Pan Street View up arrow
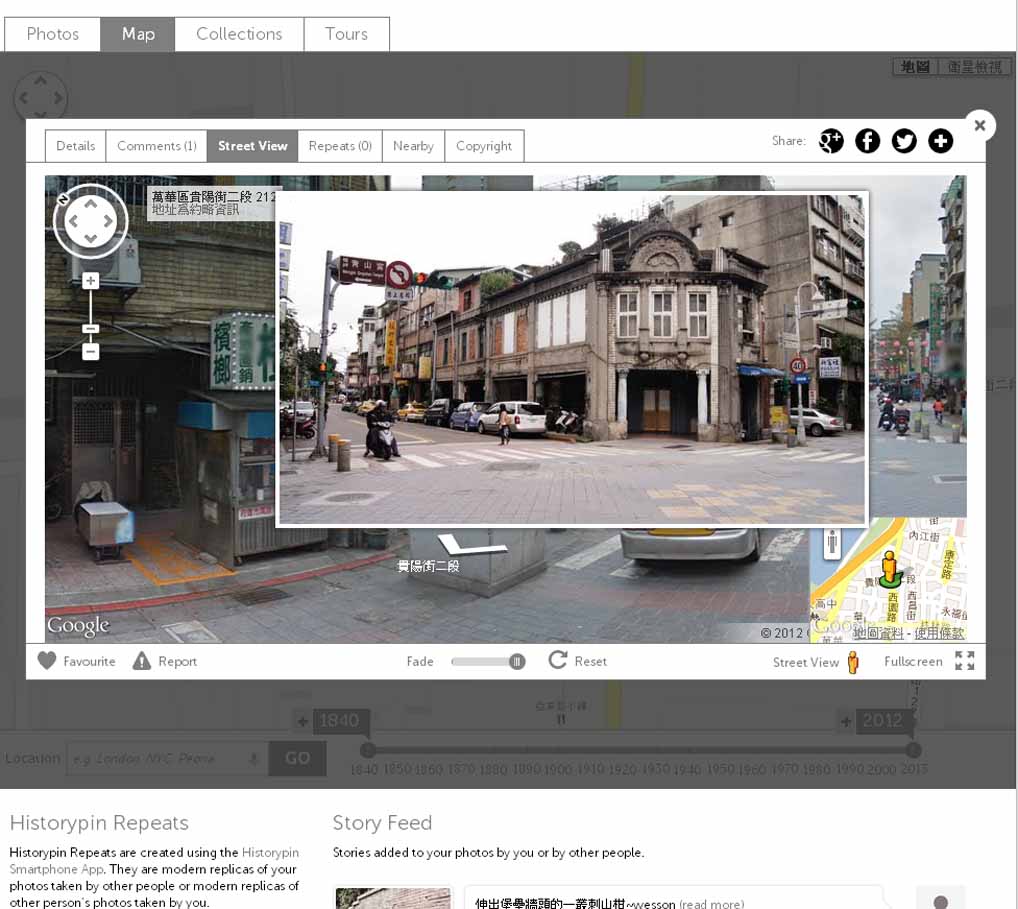The image size is (1018, 909). pyautogui.click(x=90, y=204)
